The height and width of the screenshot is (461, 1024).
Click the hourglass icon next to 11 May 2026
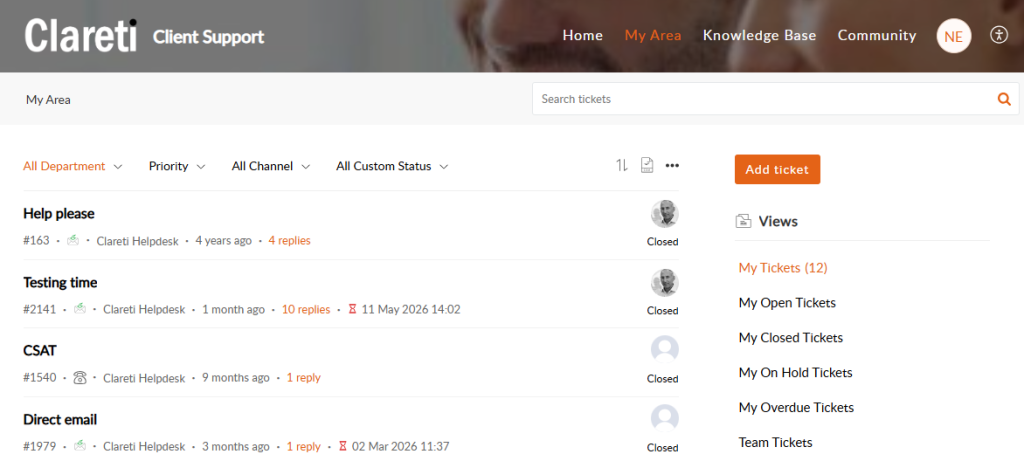[353, 309]
